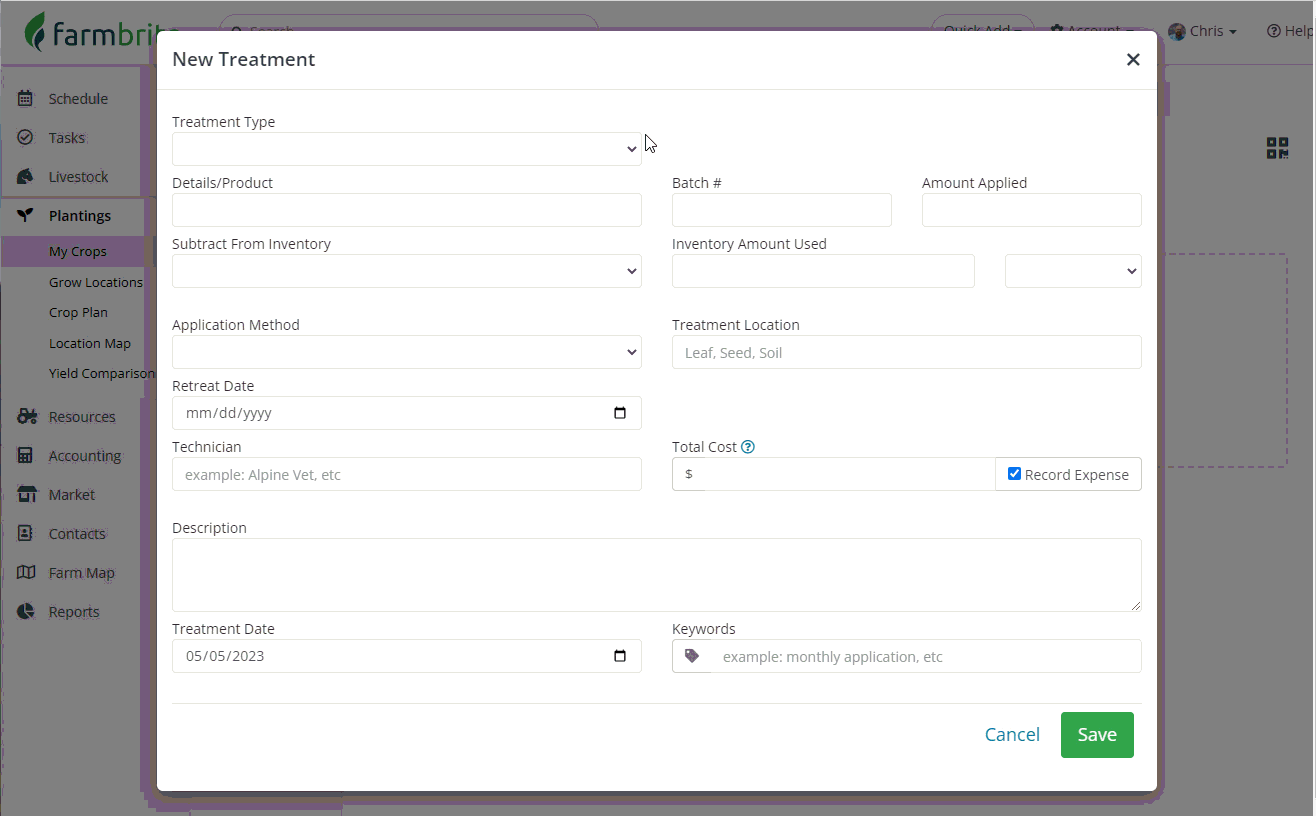
Task: Uncheck the Record Expense checkbox
Action: [1014, 474]
